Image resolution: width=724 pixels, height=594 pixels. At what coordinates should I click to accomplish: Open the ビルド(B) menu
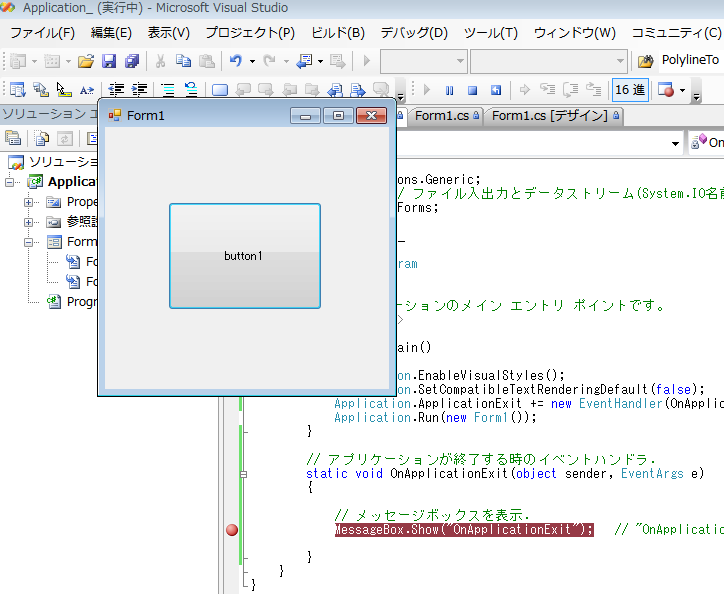pyautogui.click(x=338, y=33)
